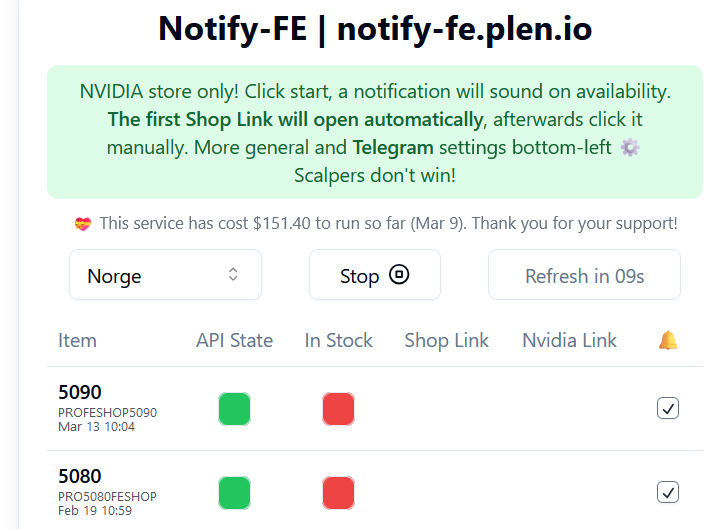Click the API State column header
The image size is (721, 529).
pyautogui.click(x=235, y=341)
